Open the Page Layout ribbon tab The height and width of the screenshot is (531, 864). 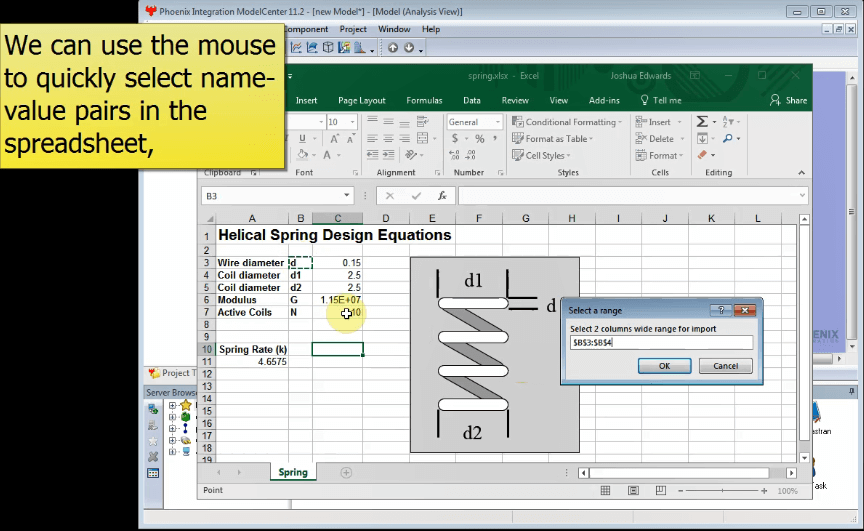(361, 100)
